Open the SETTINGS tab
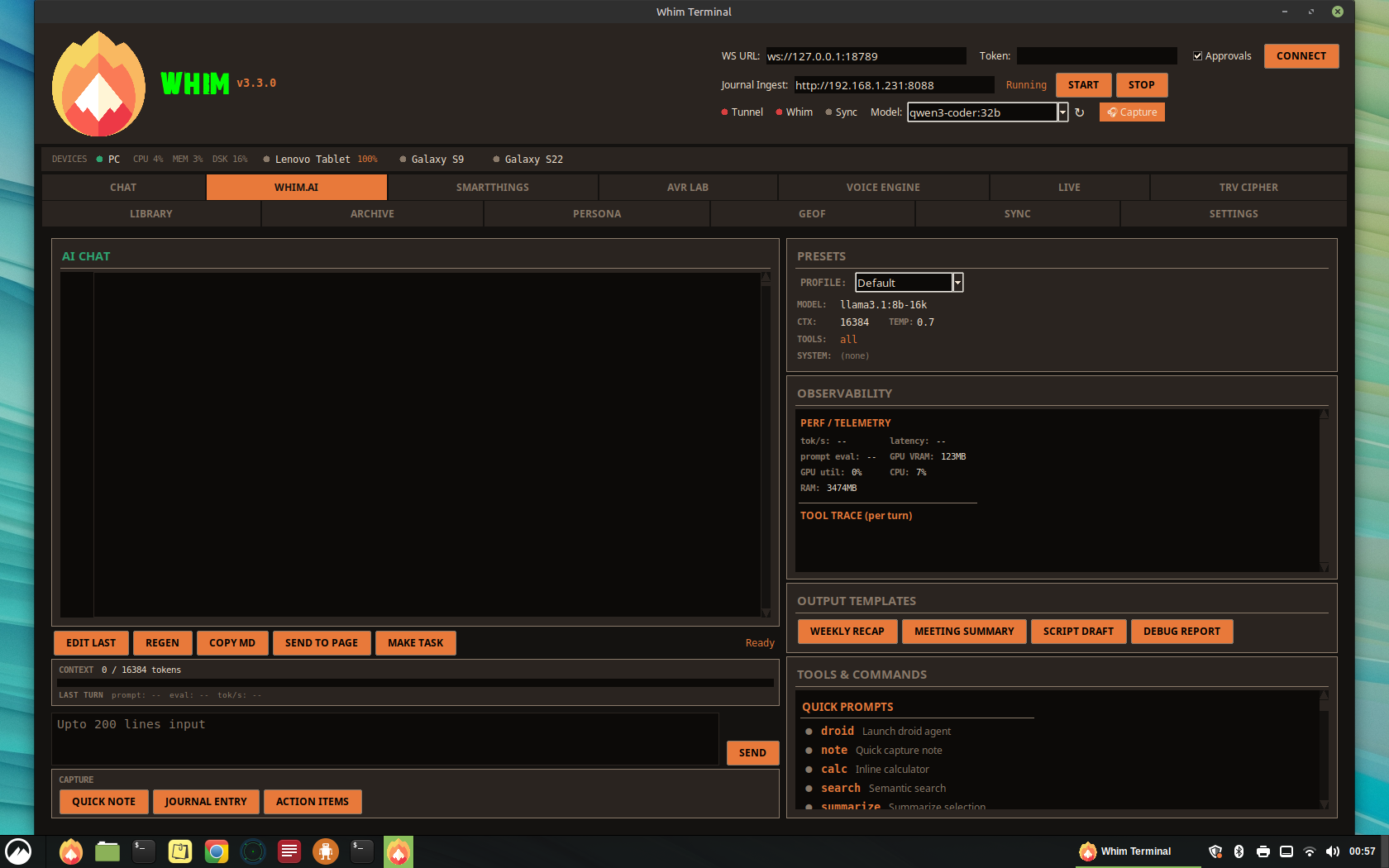1389x868 pixels. (x=1234, y=213)
